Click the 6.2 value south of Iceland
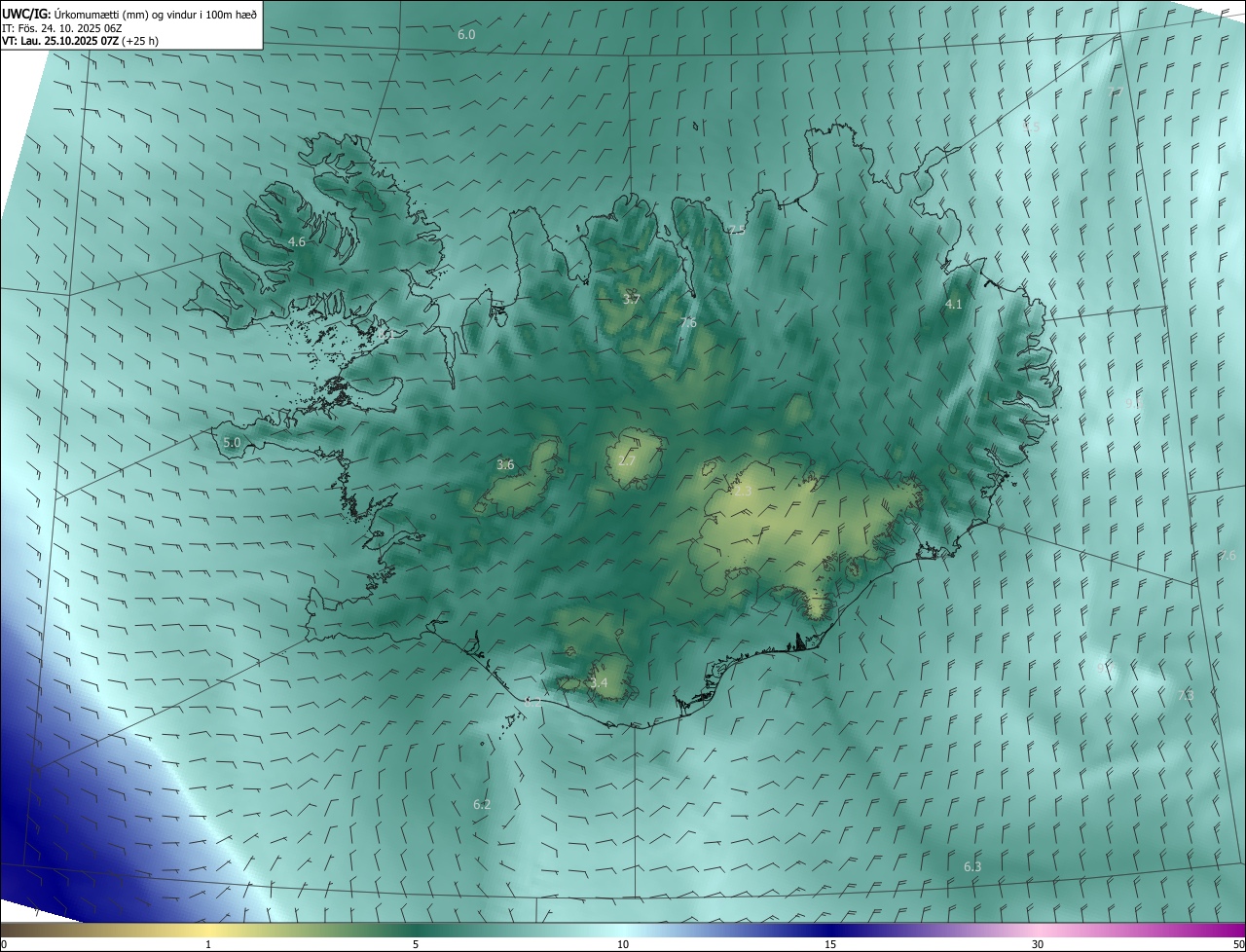Screen dimensions: 1246x952 (x=482, y=805)
